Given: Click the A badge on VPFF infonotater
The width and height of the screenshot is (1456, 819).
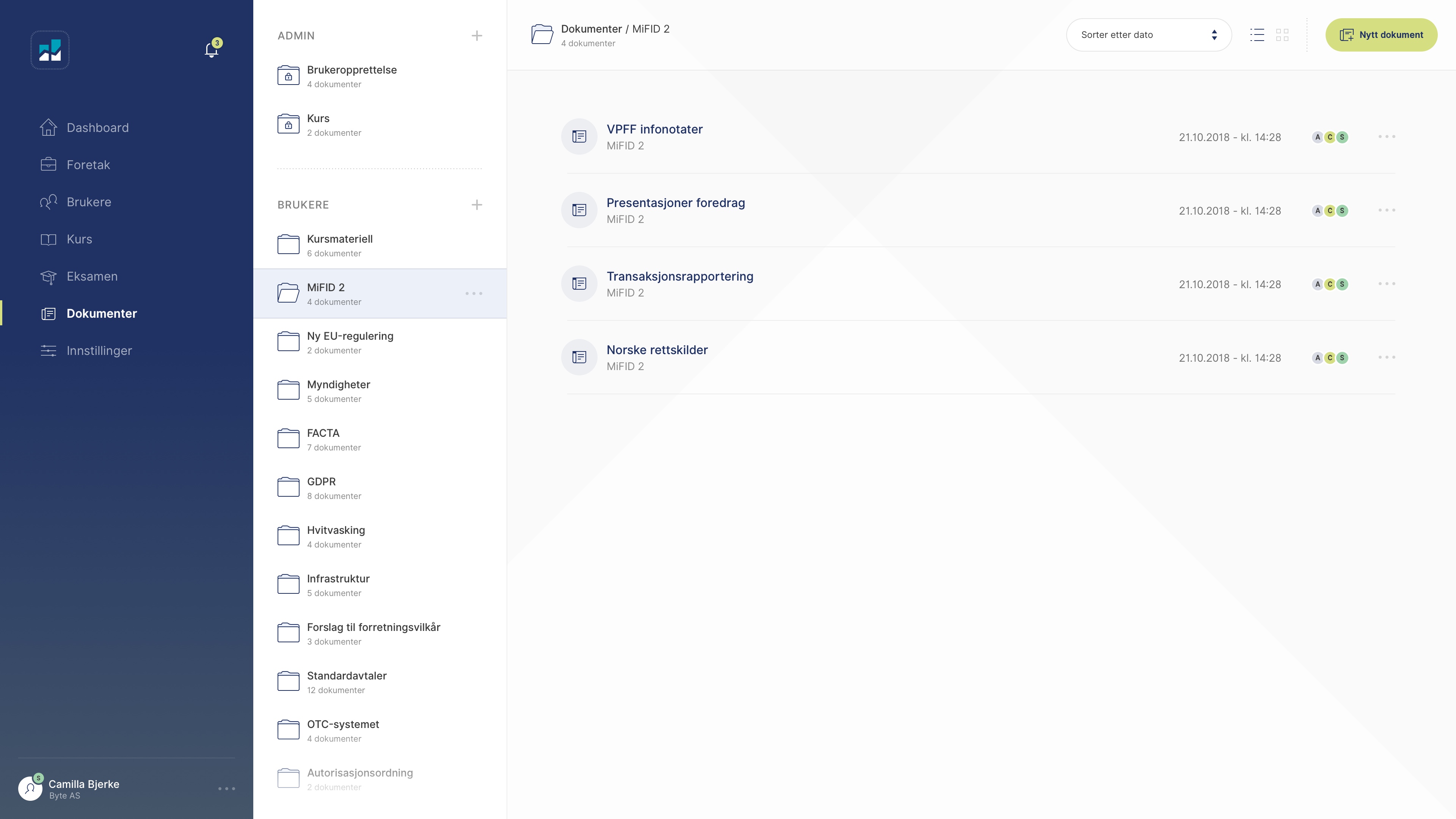Looking at the screenshot, I should (x=1318, y=137).
